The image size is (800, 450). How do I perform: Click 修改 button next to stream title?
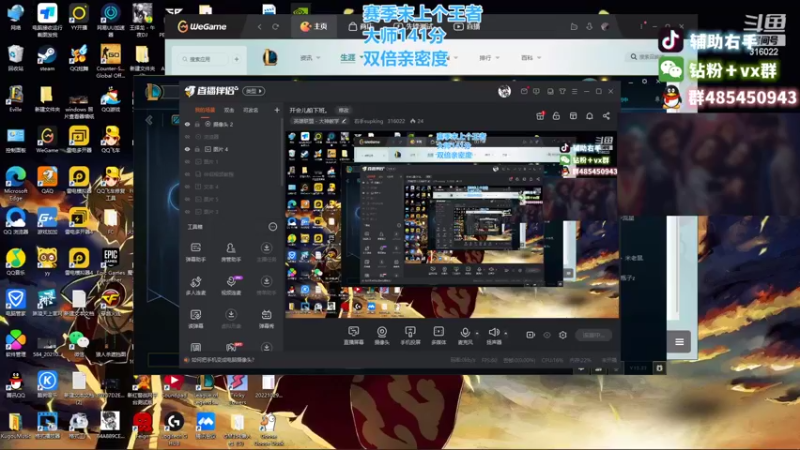(343, 110)
